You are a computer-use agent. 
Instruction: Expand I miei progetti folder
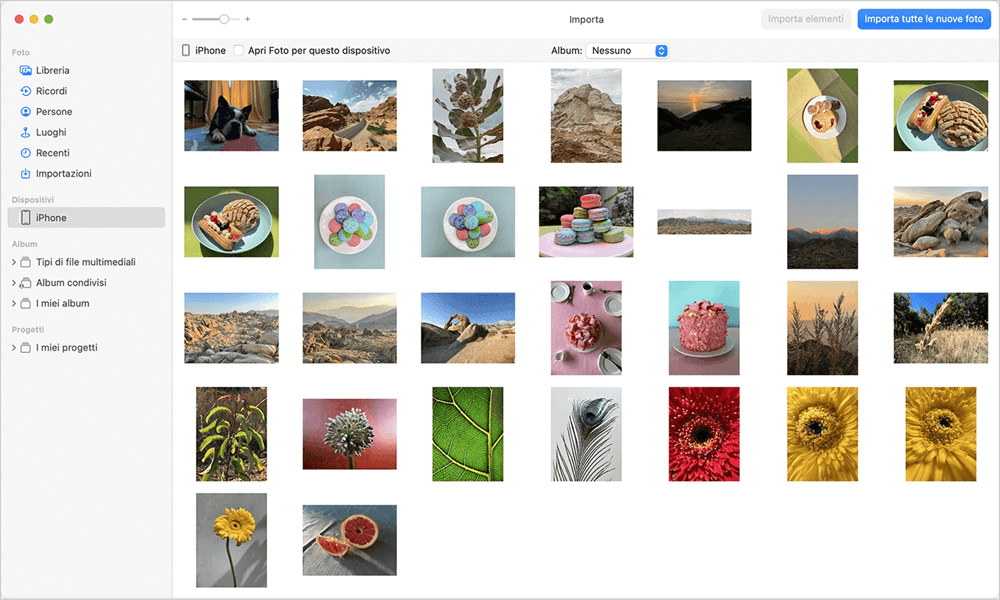[x=14, y=348]
